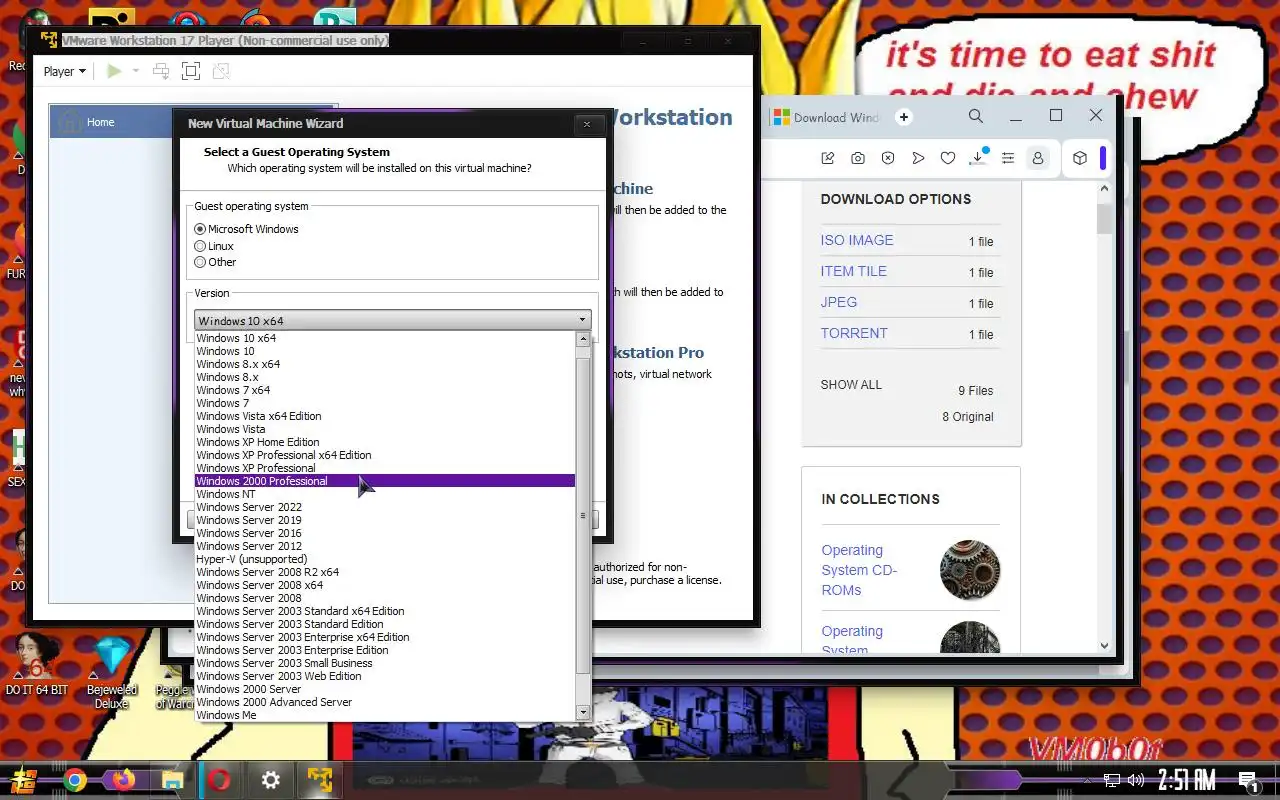Select Windows NT in the version list
The width and height of the screenshot is (1280, 800).
tap(385, 494)
